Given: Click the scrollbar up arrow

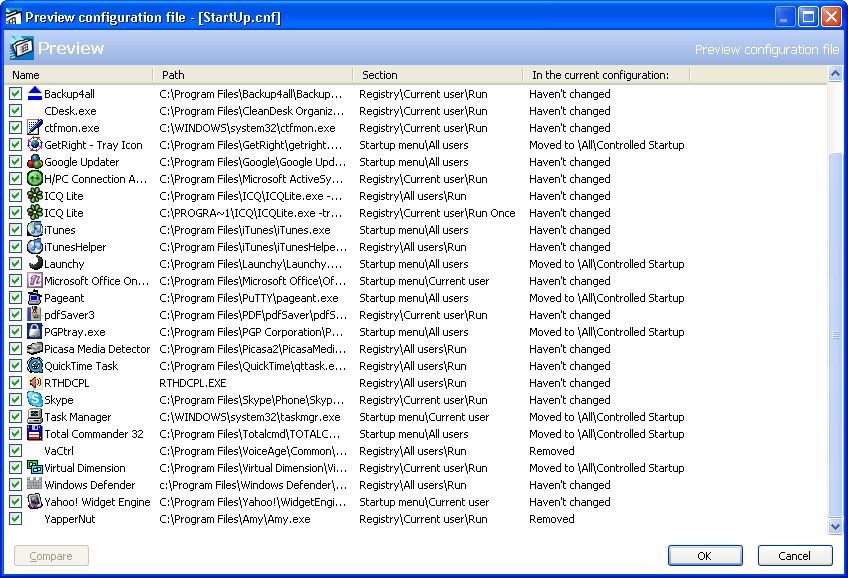Looking at the screenshot, I should click(835, 74).
